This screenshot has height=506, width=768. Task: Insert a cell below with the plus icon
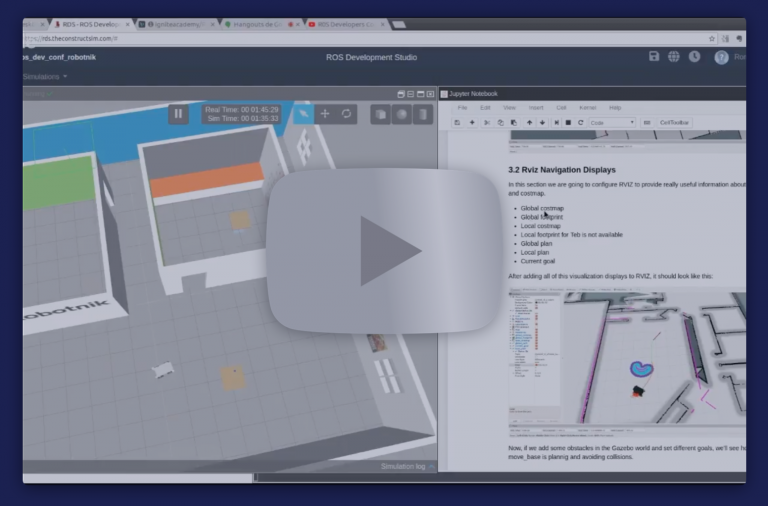pos(472,122)
